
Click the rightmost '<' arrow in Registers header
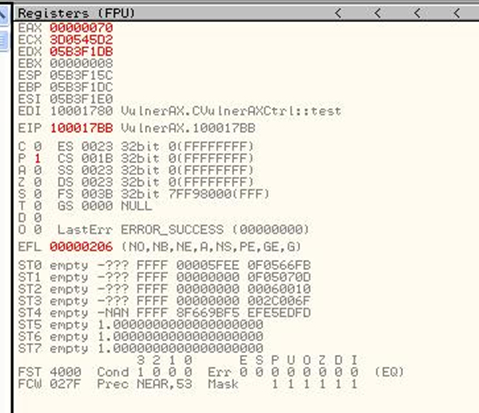(457, 14)
